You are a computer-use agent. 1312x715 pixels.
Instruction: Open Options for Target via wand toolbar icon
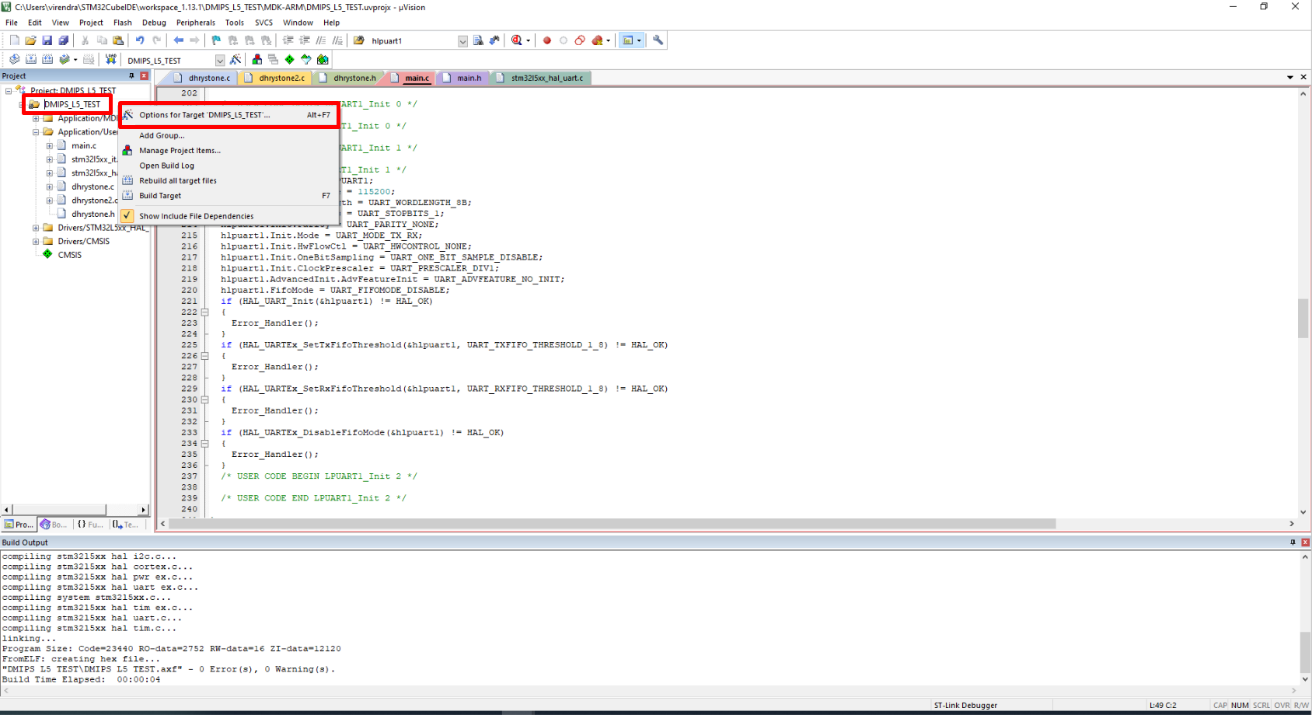(234, 58)
